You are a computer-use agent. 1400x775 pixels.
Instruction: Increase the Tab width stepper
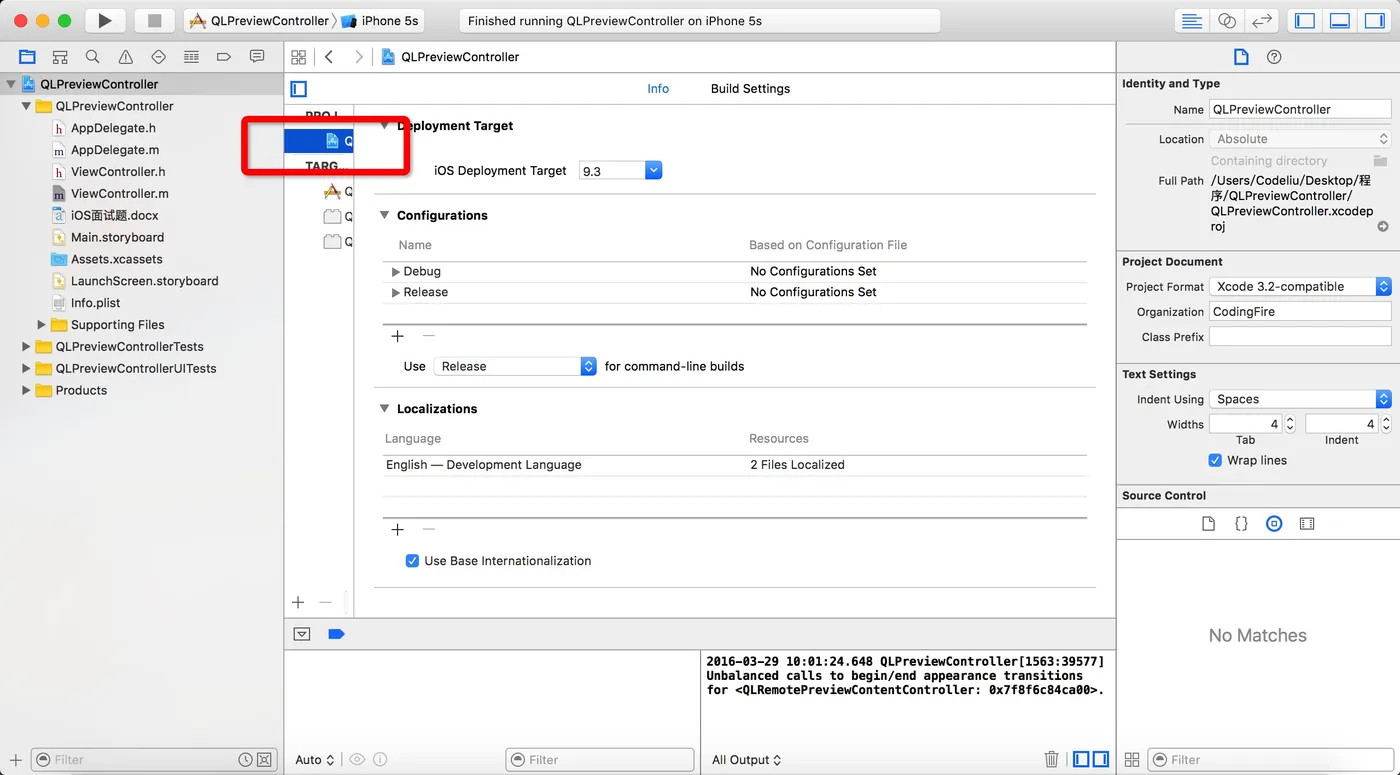[x=1290, y=420]
